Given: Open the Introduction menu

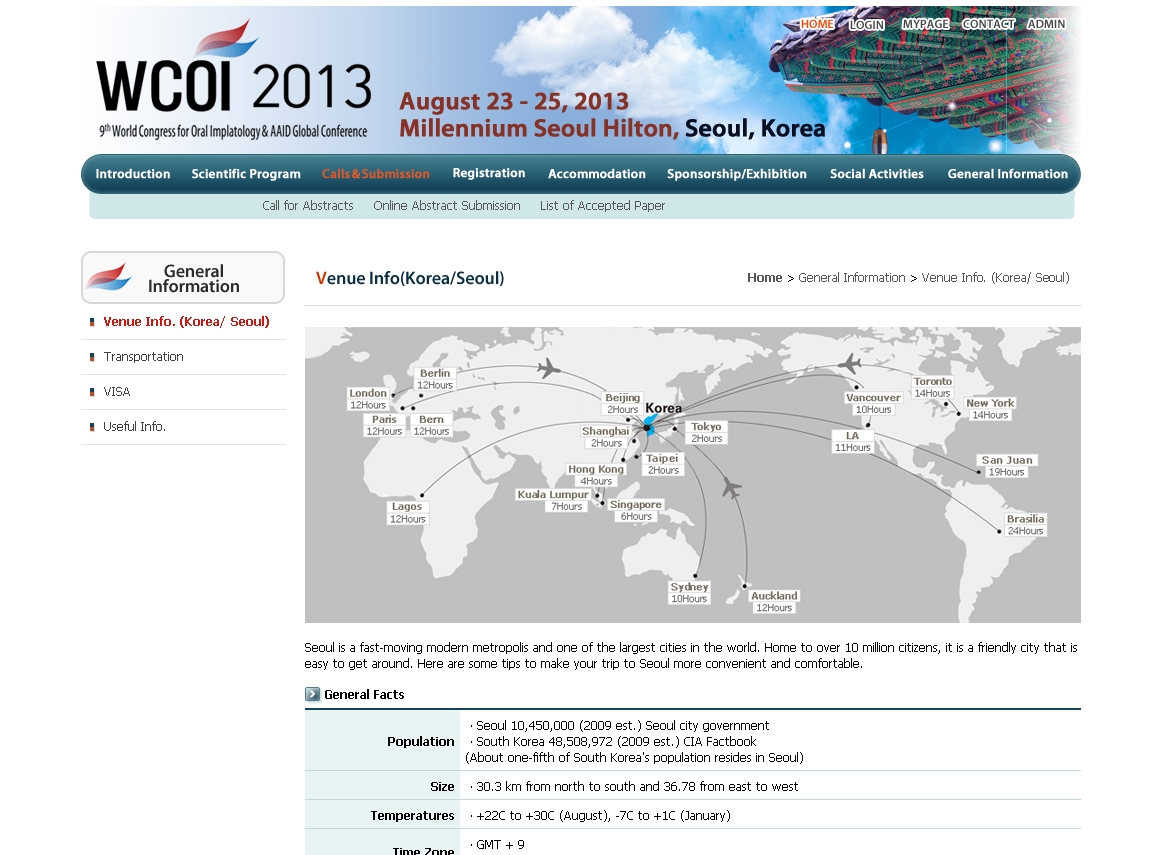Looking at the screenshot, I should pos(133,174).
